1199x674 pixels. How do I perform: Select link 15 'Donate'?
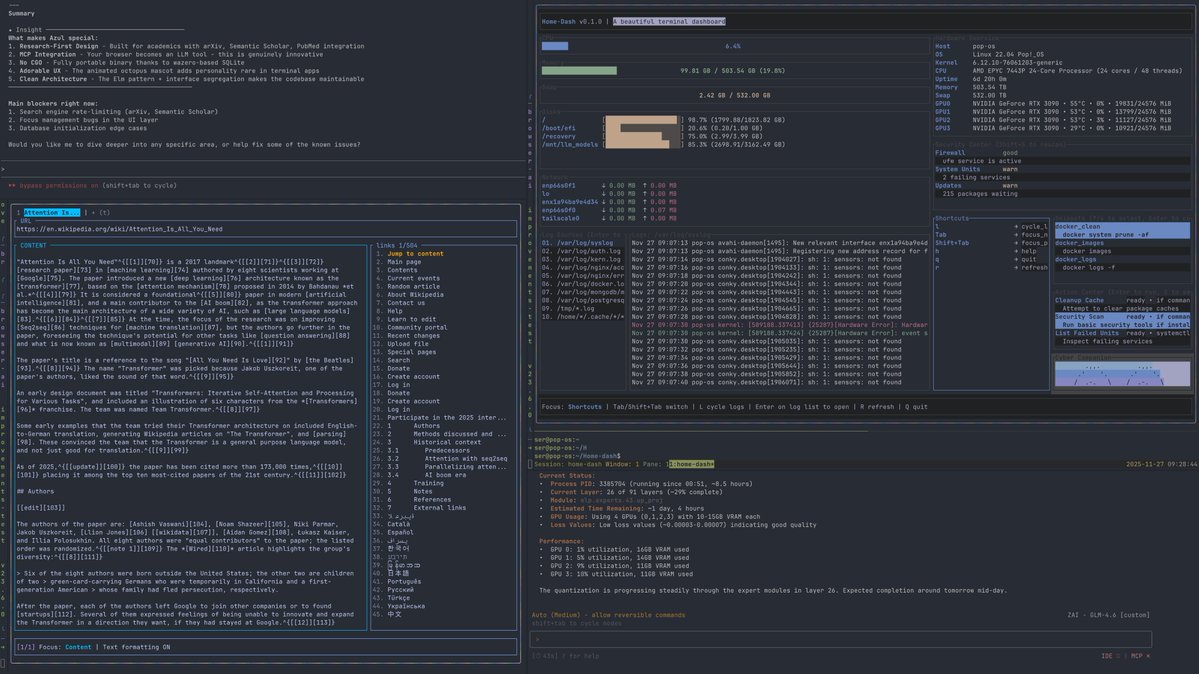tap(398, 369)
